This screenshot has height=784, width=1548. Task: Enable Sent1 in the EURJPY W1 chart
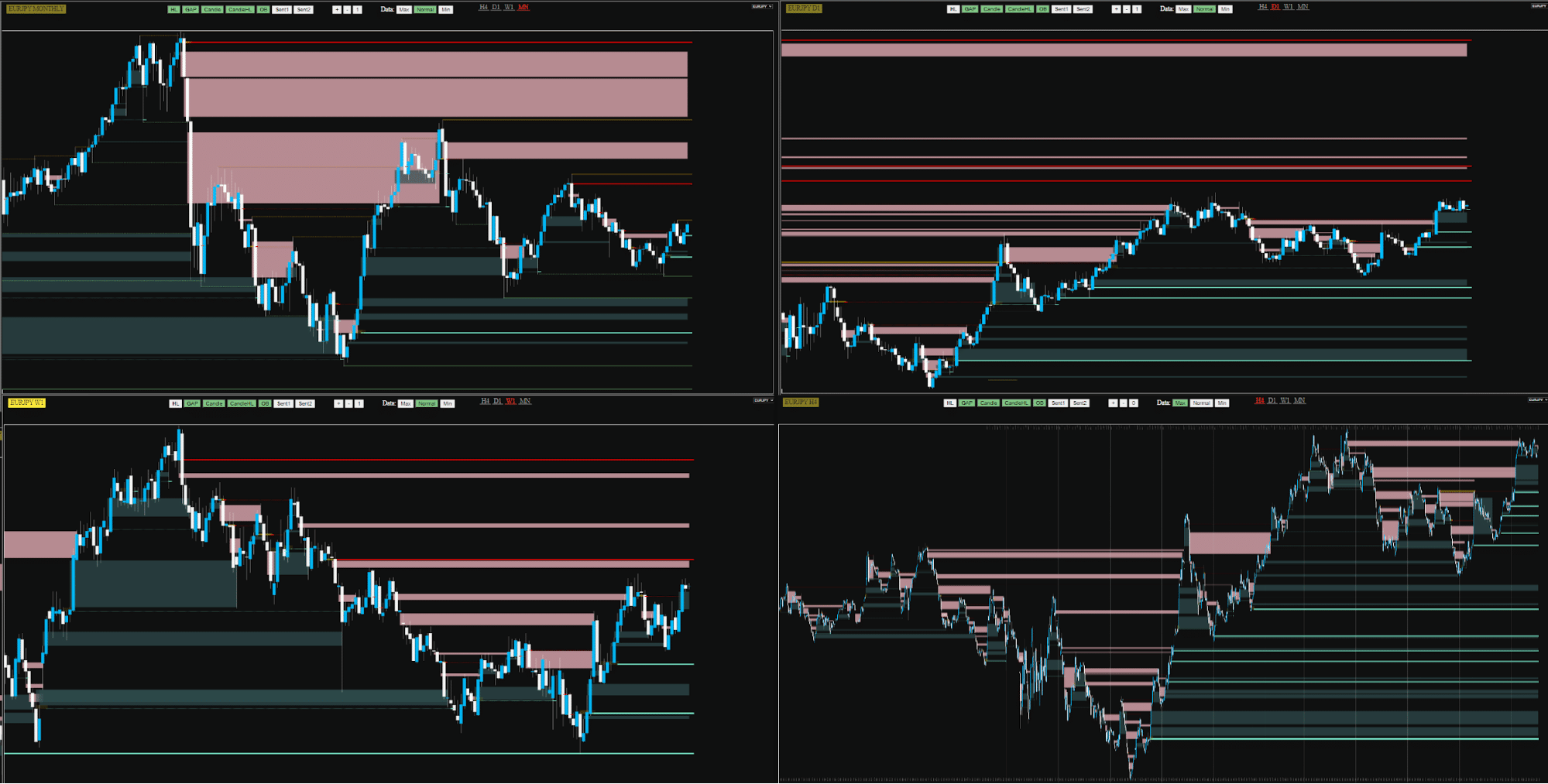point(283,403)
